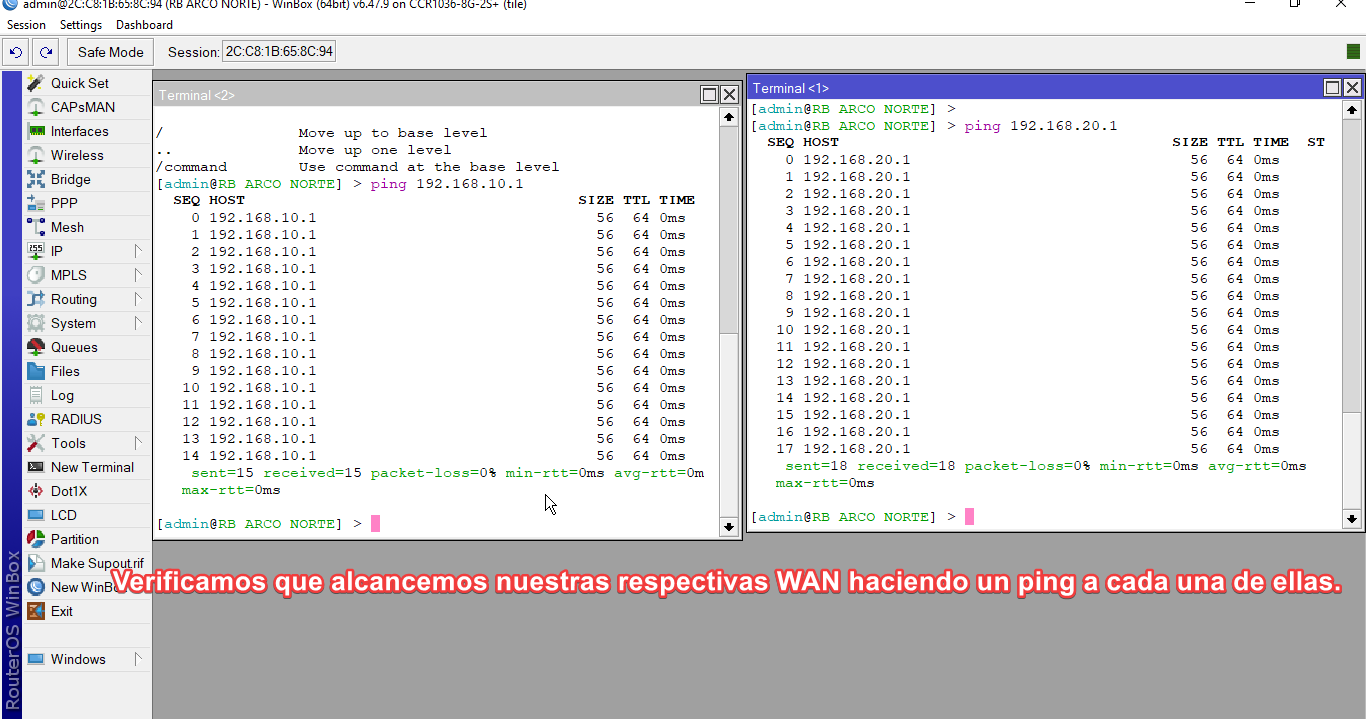Click the undo arrow in the toolbar
This screenshot has height=719, width=1366.
pyautogui.click(x=14, y=51)
